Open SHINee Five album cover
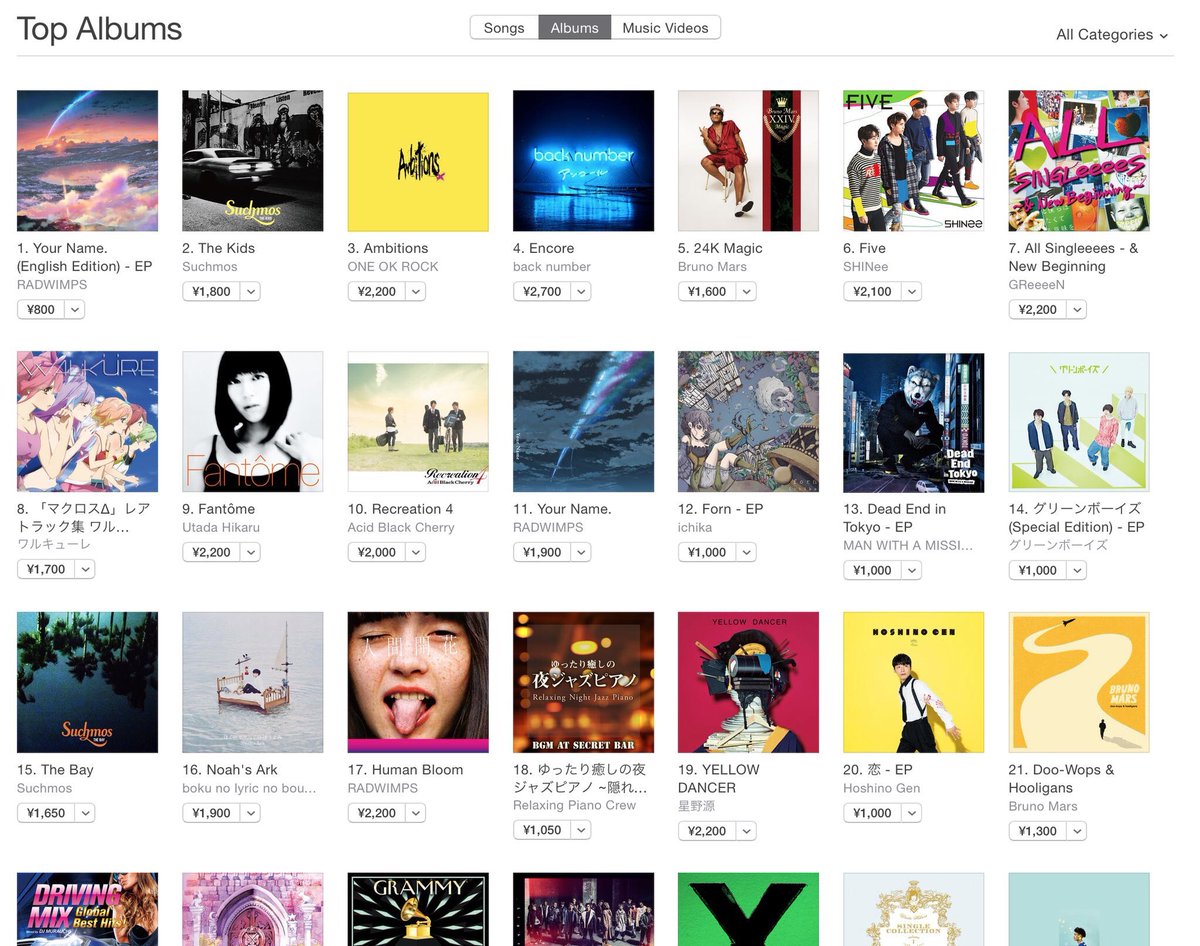The width and height of the screenshot is (1200, 946). pos(913,161)
